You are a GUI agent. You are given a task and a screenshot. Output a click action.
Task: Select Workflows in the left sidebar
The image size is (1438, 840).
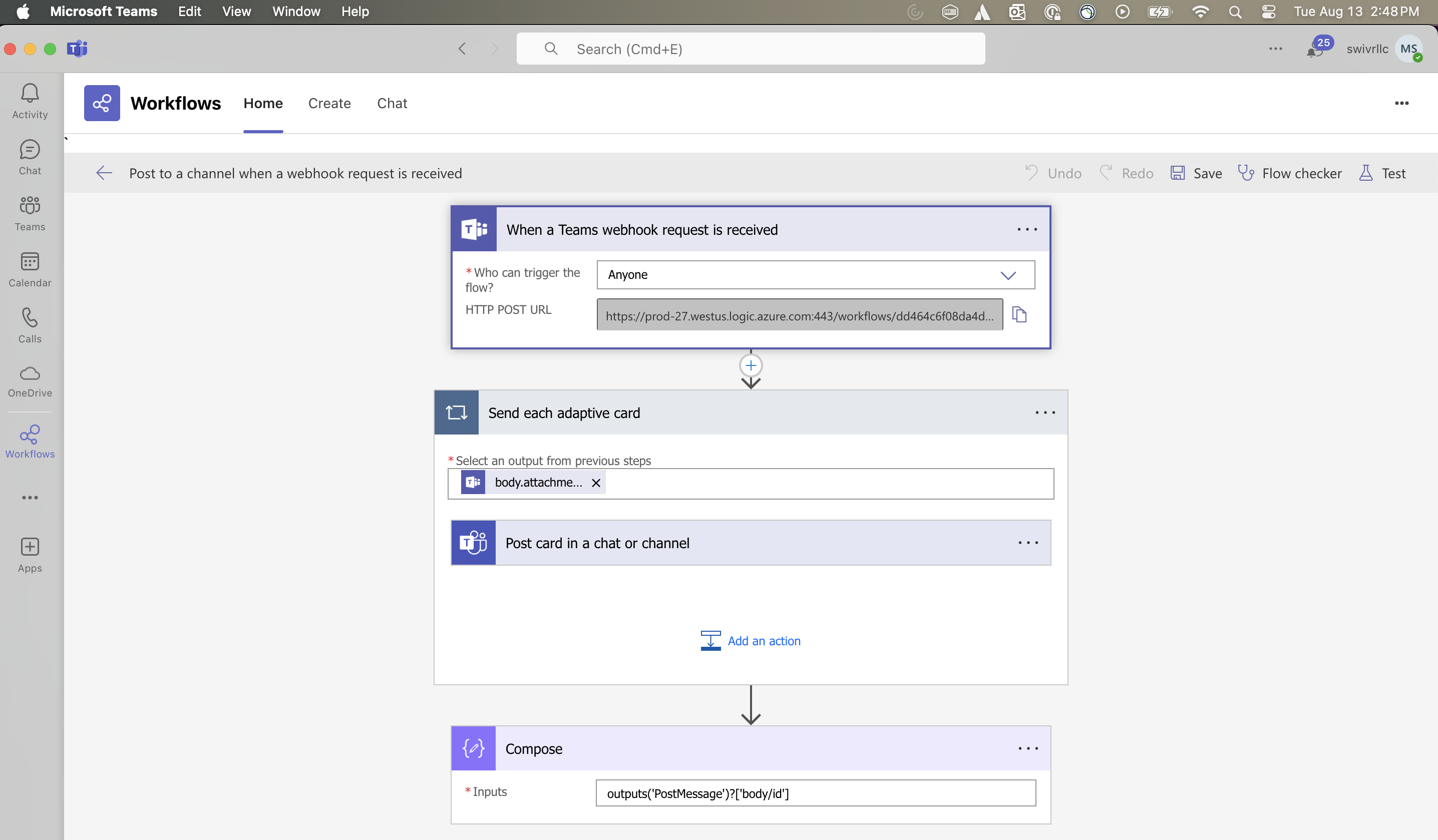[30, 442]
